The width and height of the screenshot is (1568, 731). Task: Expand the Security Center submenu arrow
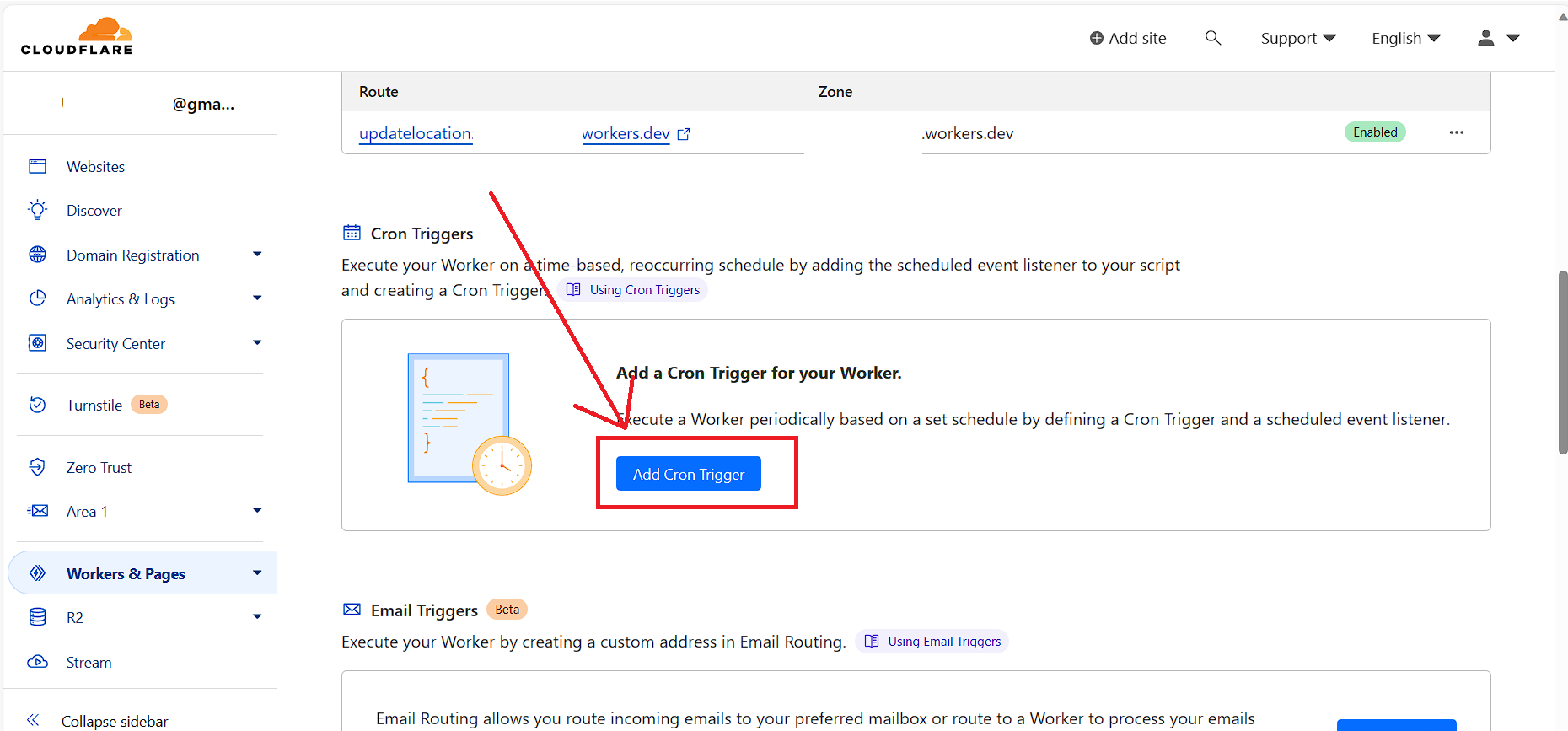tap(257, 343)
